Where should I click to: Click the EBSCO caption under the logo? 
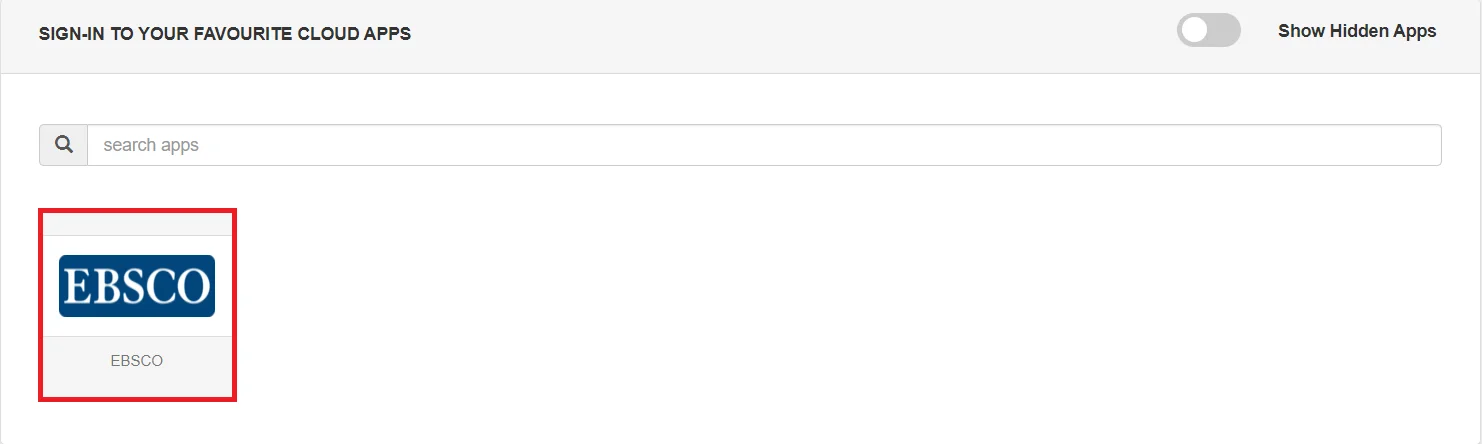[x=137, y=361]
